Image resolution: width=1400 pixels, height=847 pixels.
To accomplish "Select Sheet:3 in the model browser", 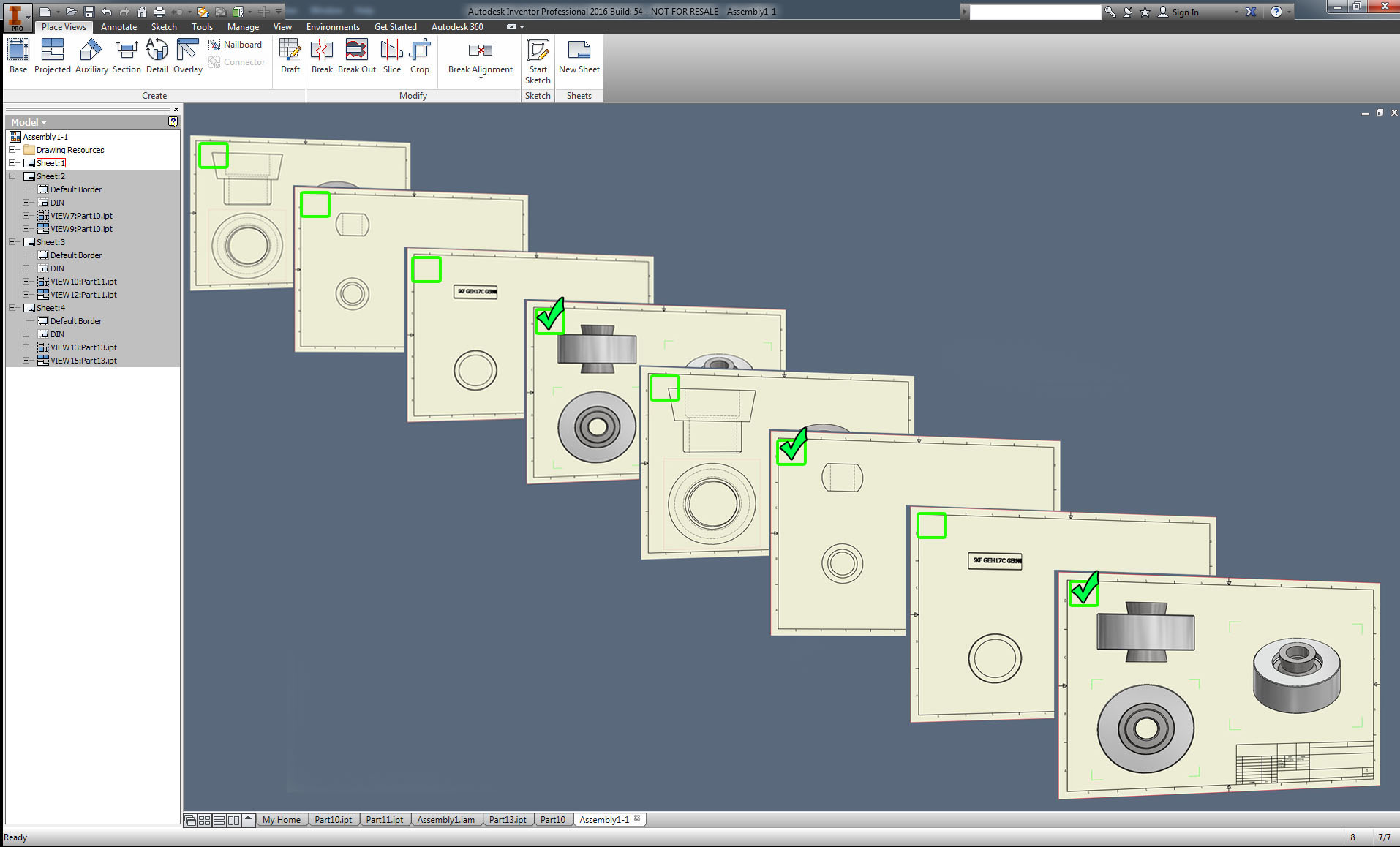I will [48, 241].
